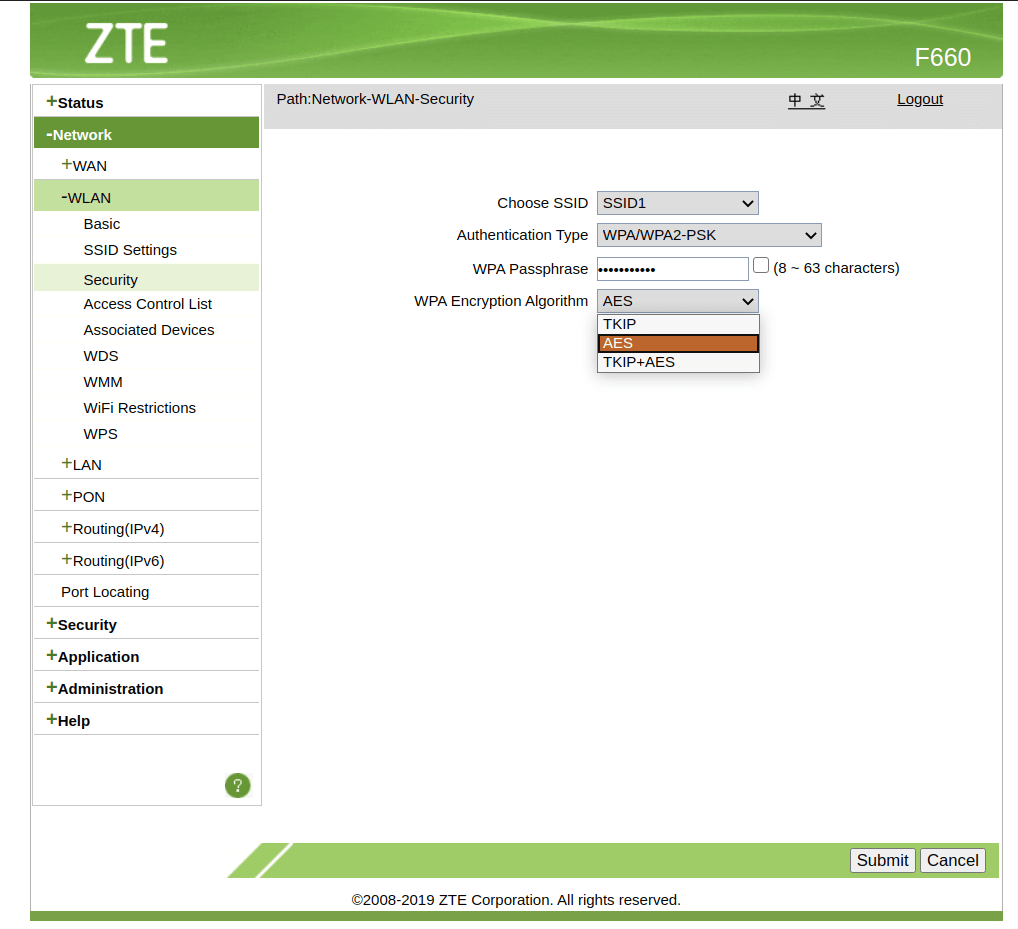The height and width of the screenshot is (929, 1018).
Task: Focus the WPA Passphrase field
Action: [673, 269]
